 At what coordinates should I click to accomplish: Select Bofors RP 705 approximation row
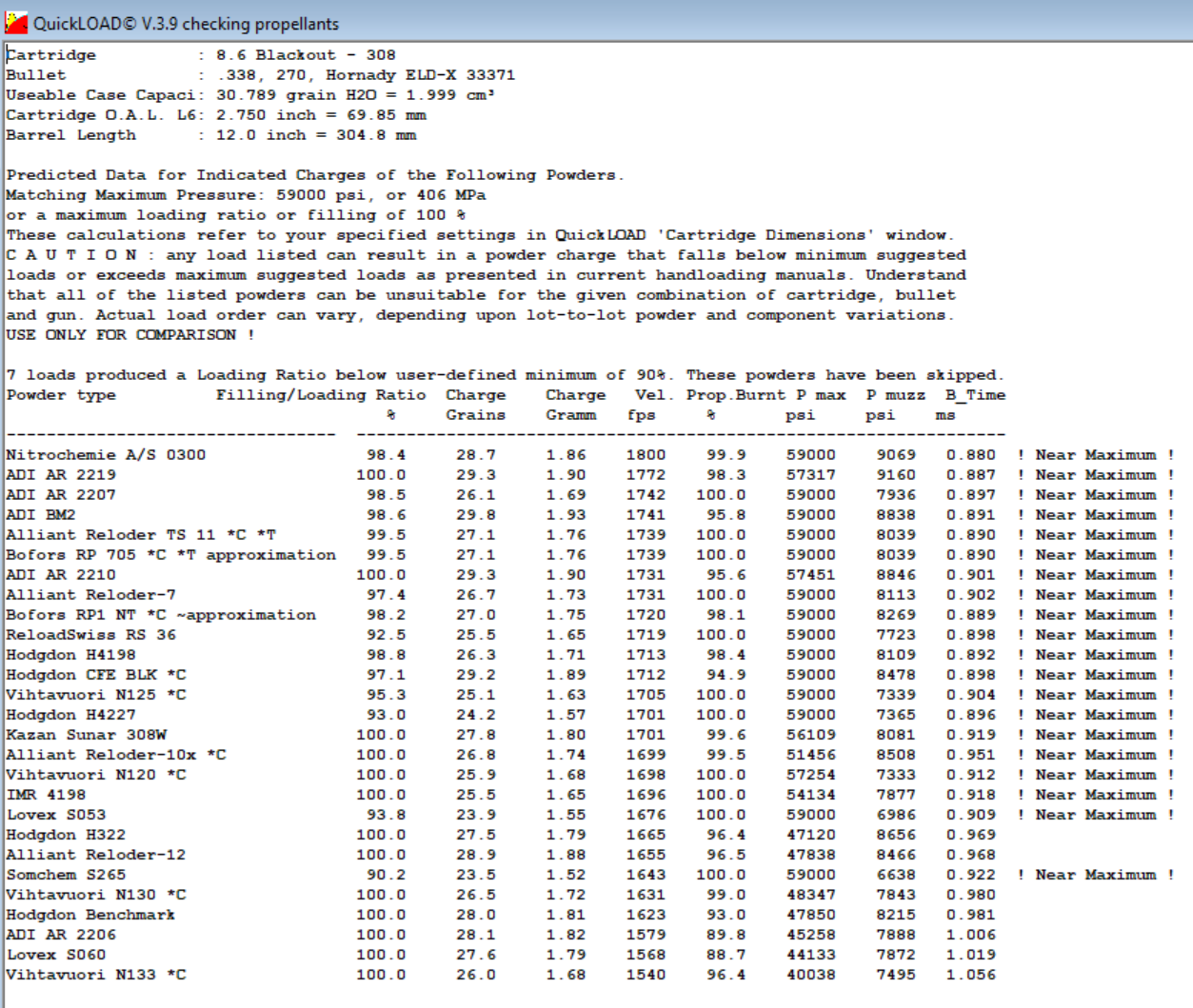click(x=590, y=555)
